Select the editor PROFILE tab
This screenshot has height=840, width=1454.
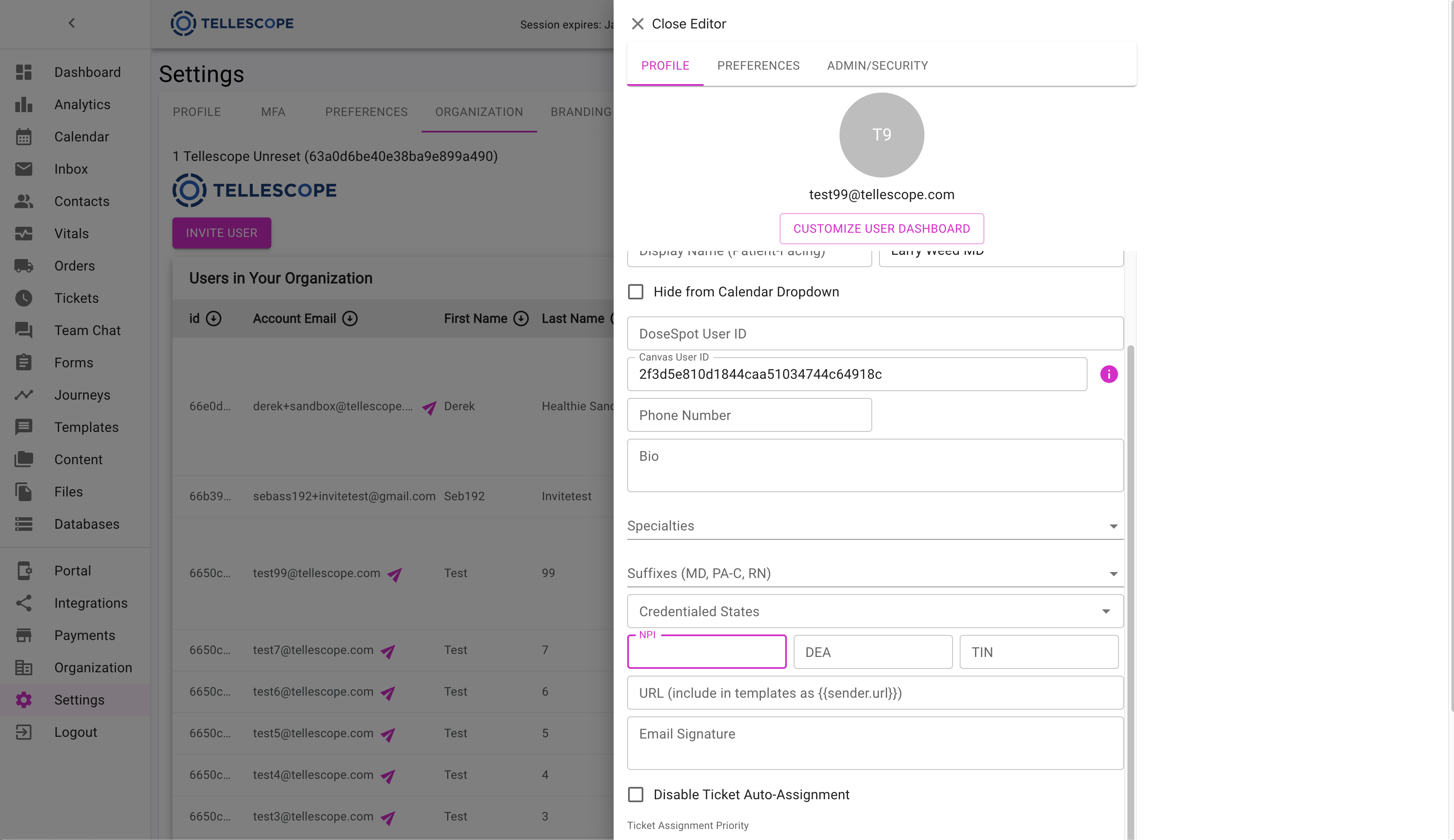(665, 66)
